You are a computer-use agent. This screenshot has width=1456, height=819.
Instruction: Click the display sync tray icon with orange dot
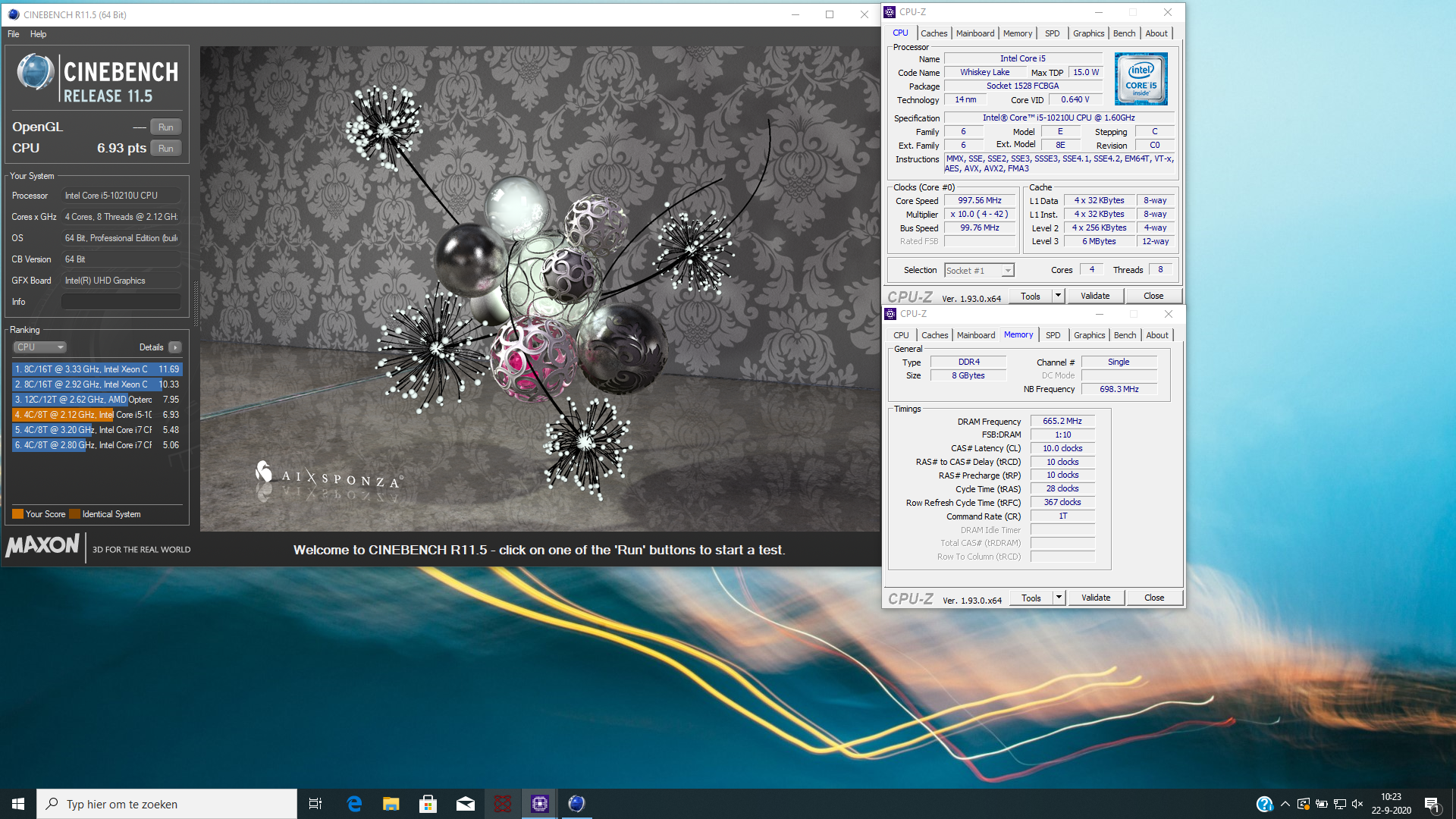(x=1304, y=804)
